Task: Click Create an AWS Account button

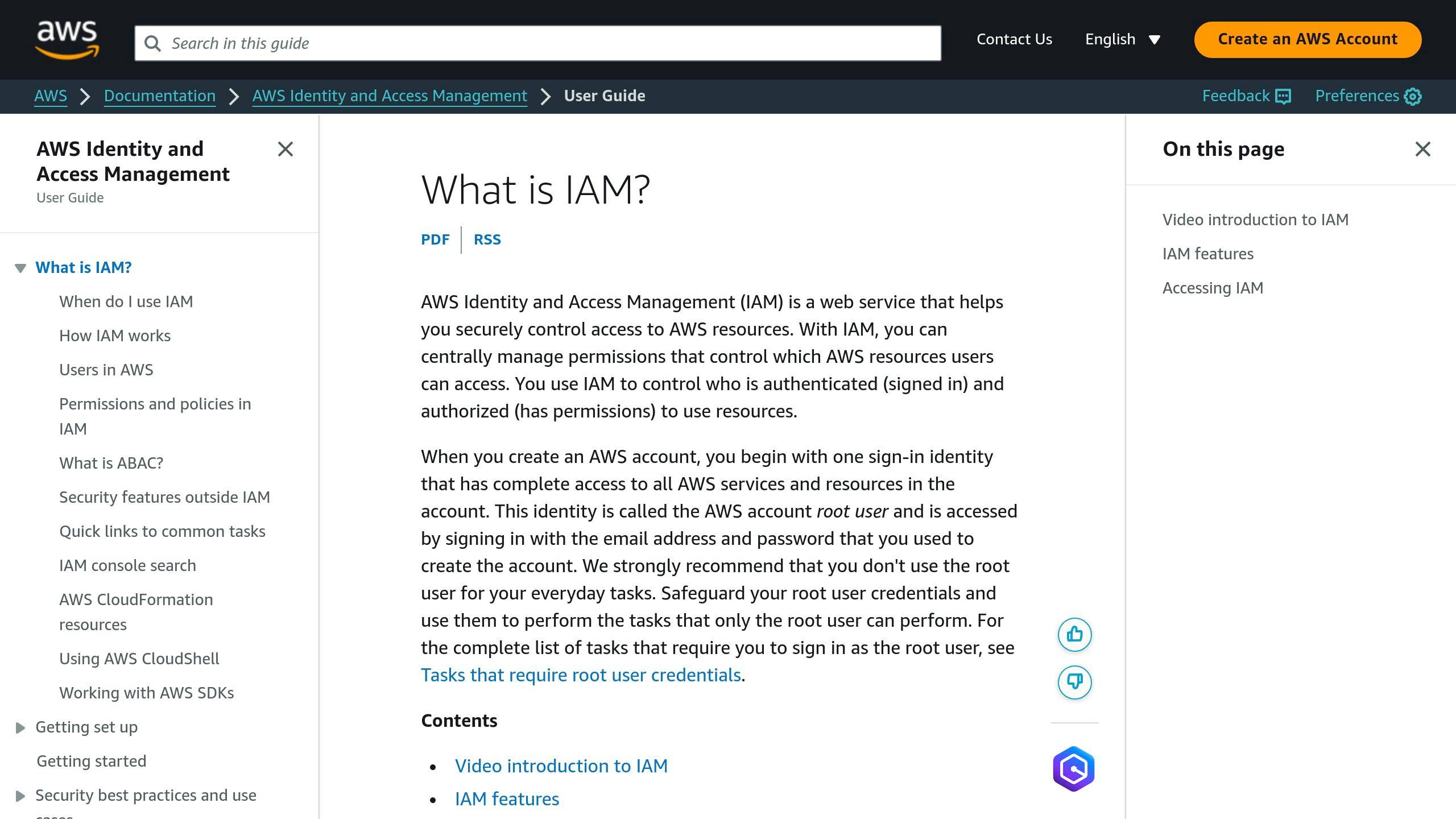Action: tap(1308, 39)
